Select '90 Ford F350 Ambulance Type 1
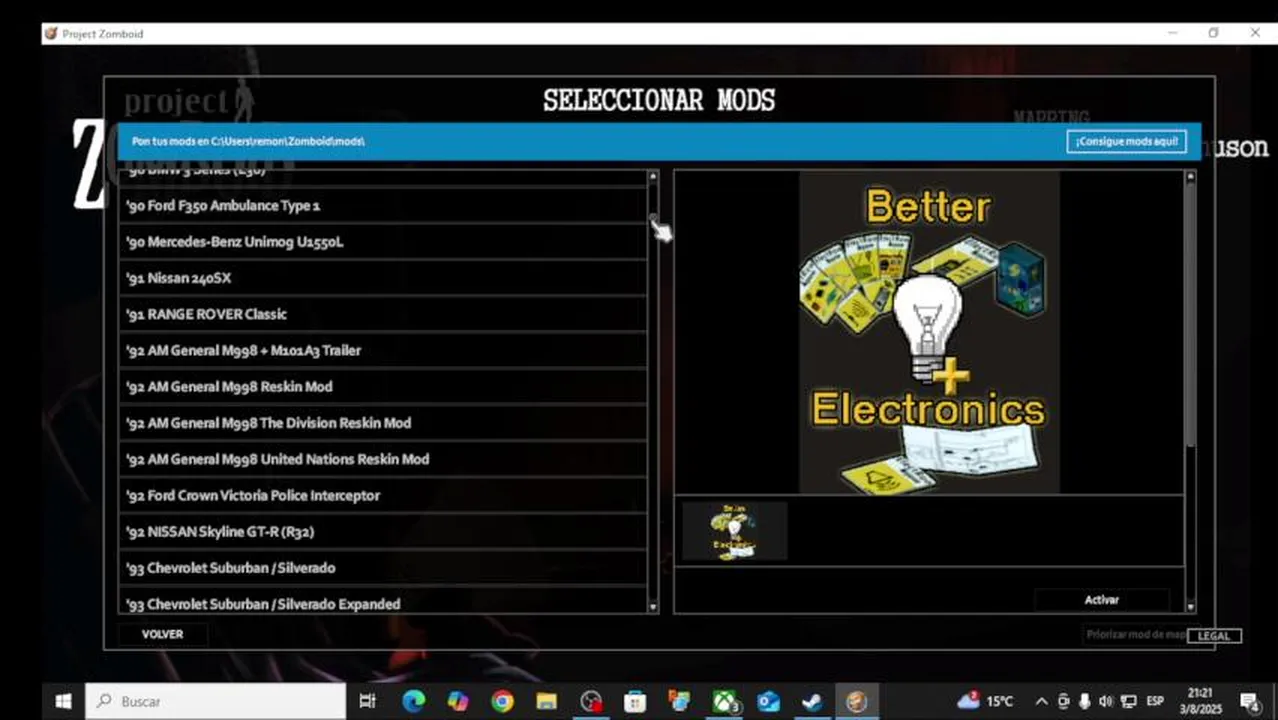Viewport: 1278px width, 720px height. click(x=383, y=206)
